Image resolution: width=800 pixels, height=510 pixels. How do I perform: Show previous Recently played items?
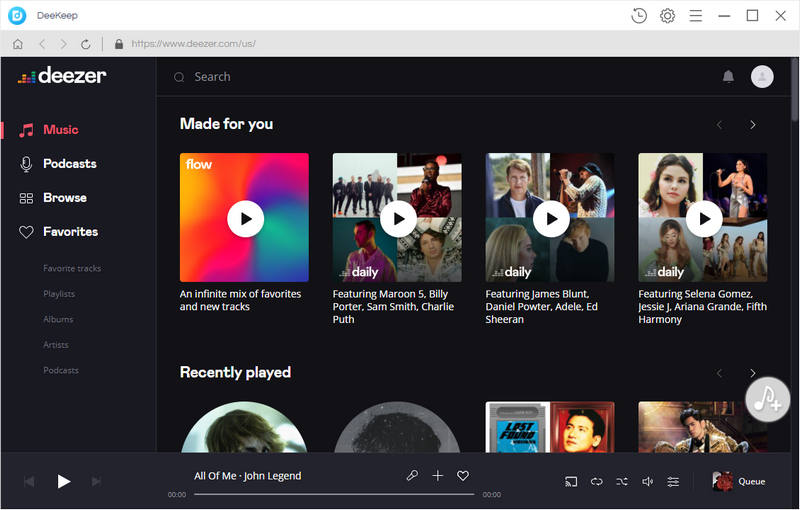tap(719, 373)
